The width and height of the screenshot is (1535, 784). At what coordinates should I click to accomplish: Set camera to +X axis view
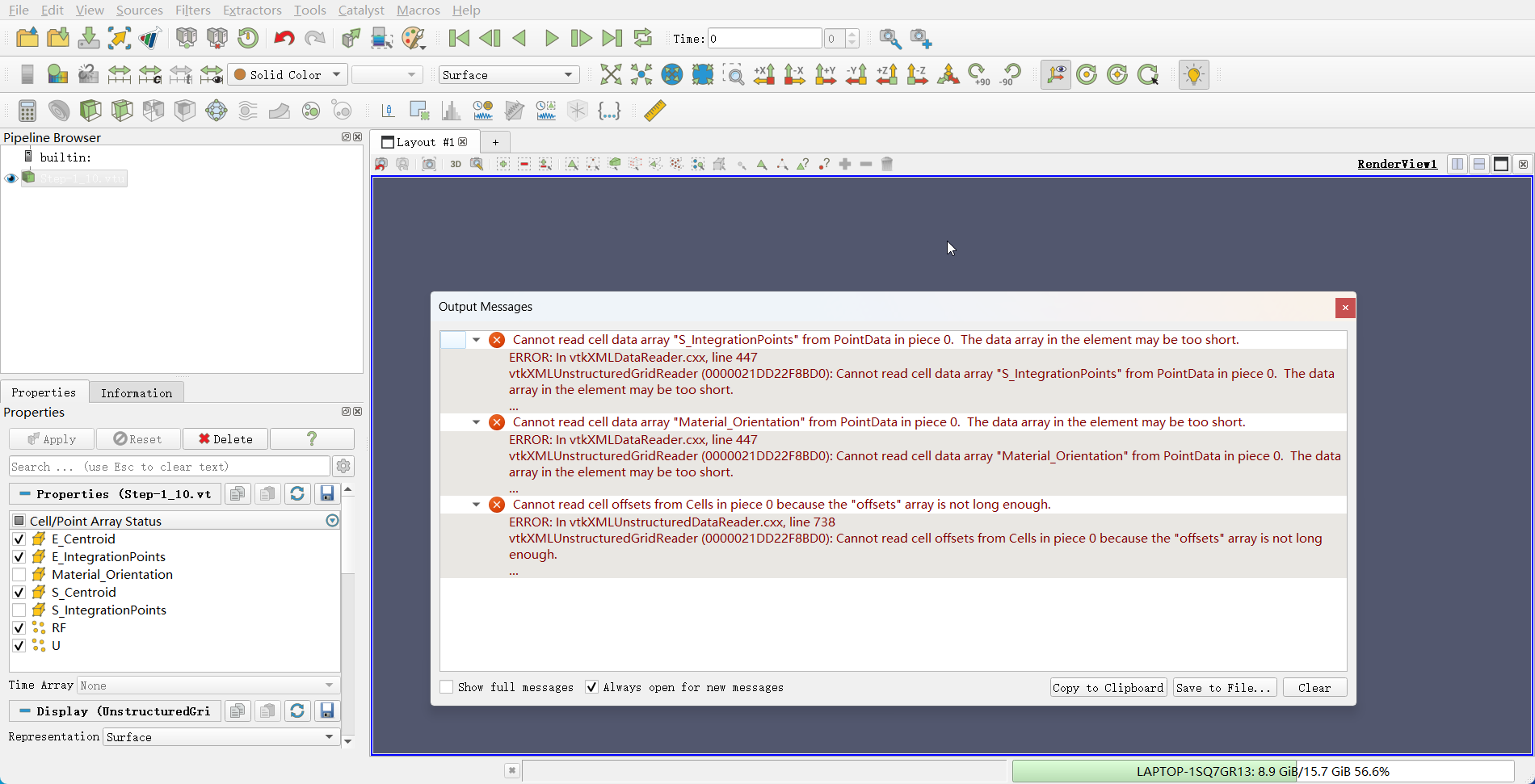coord(763,74)
